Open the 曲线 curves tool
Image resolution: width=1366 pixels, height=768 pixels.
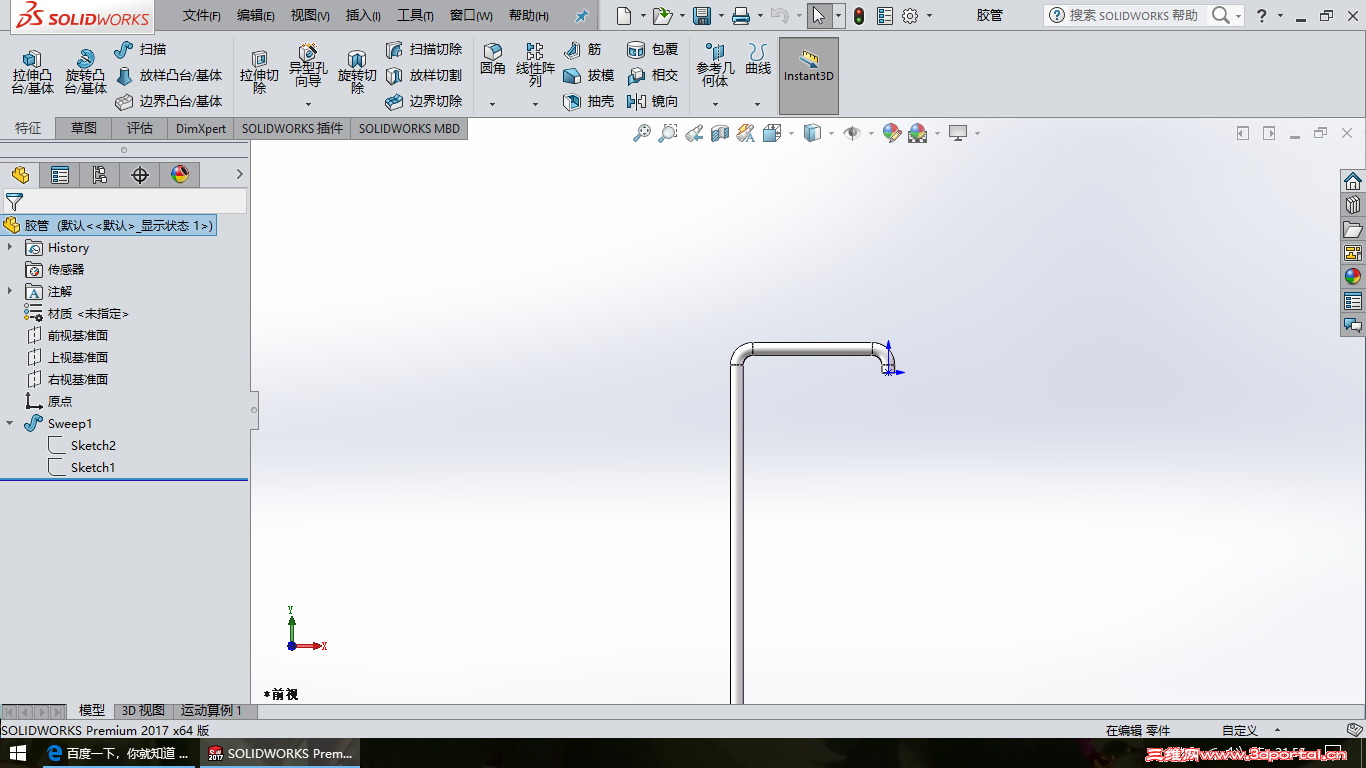758,59
